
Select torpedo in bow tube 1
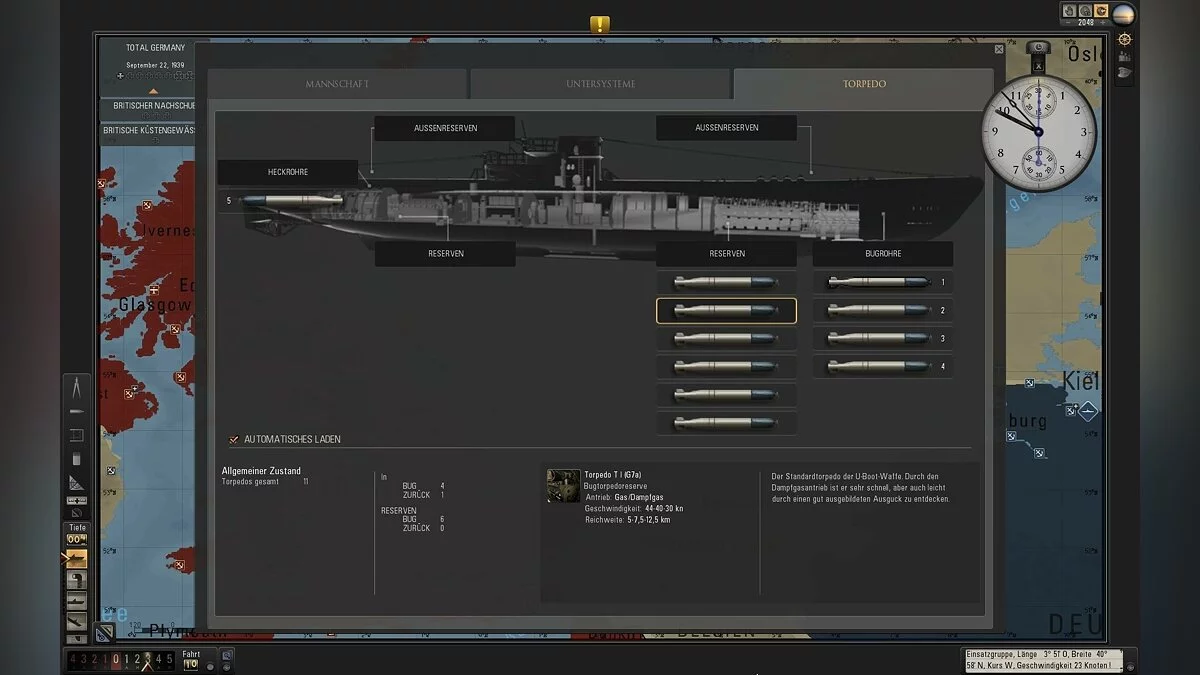pos(880,283)
